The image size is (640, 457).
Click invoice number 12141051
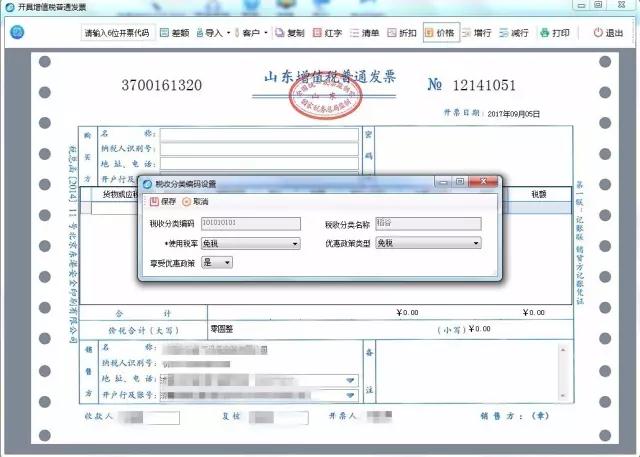(x=484, y=85)
